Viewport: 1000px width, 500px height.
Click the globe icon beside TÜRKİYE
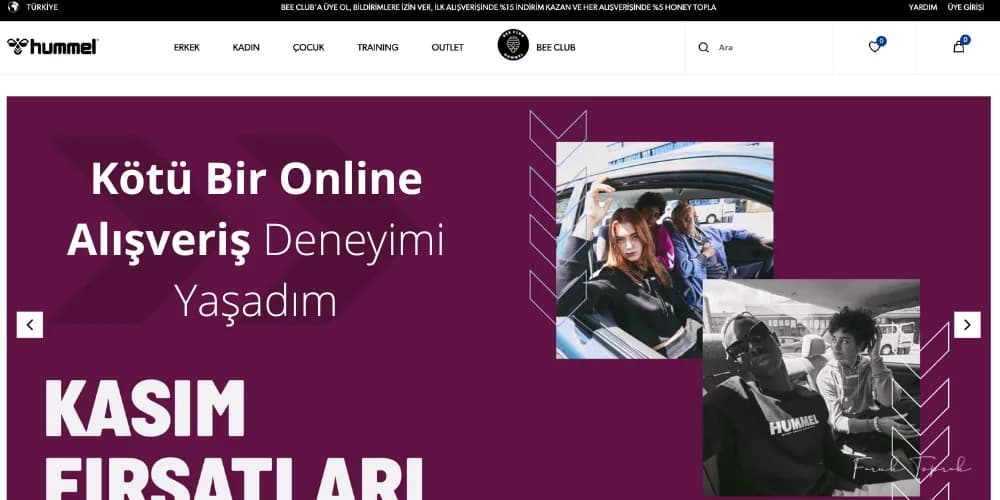pos(13,7)
